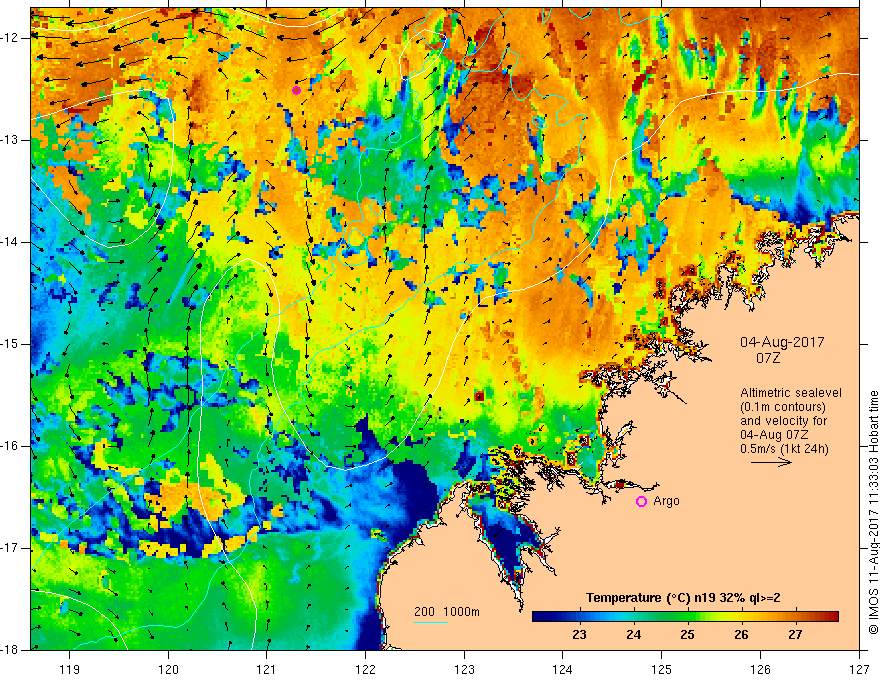
Task: Click the -12 latitude axis label
Action: click(x=10, y=38)
